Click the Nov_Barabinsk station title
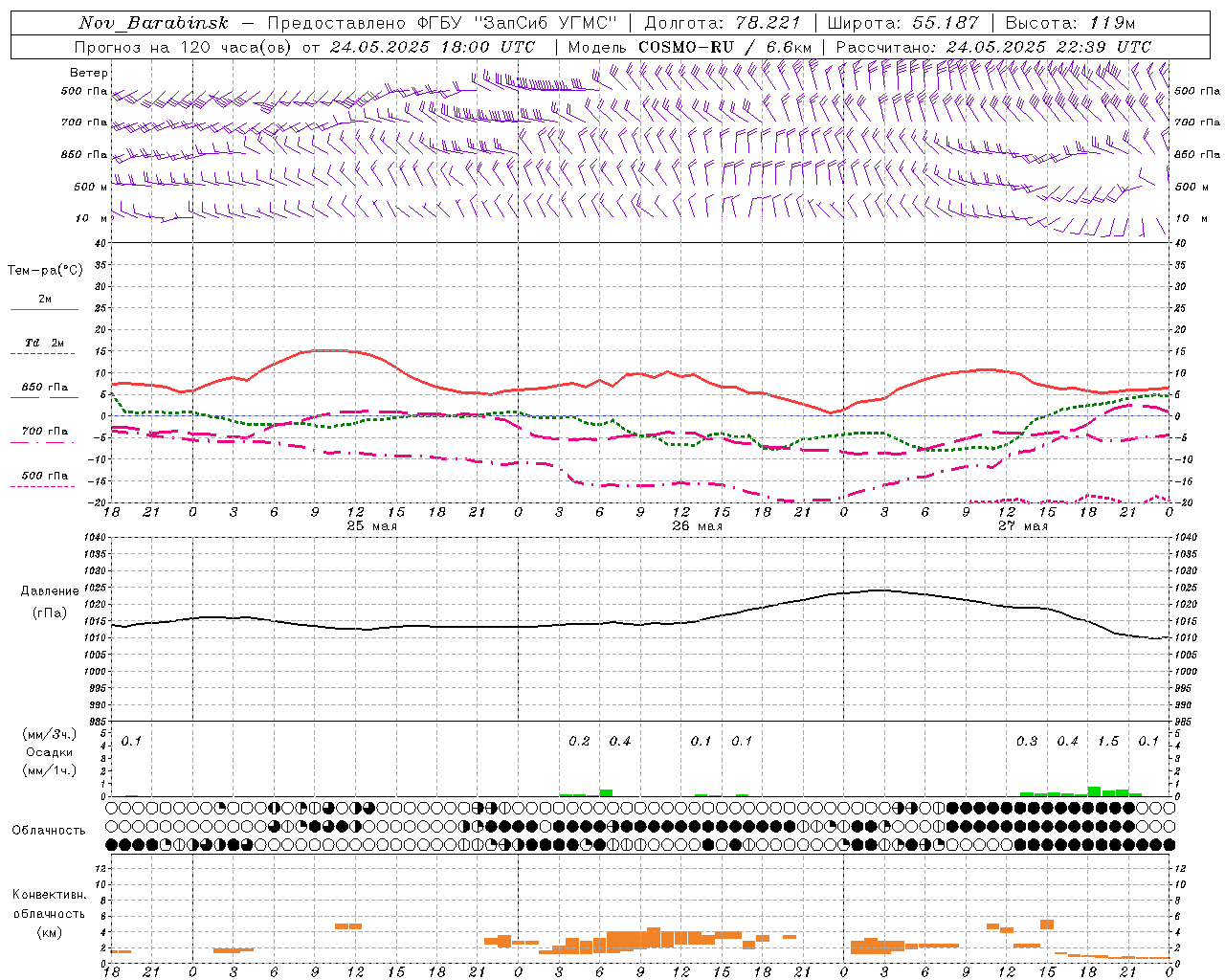The width and height of the screenshot is (1225, 980). click(x=154, y=22)
